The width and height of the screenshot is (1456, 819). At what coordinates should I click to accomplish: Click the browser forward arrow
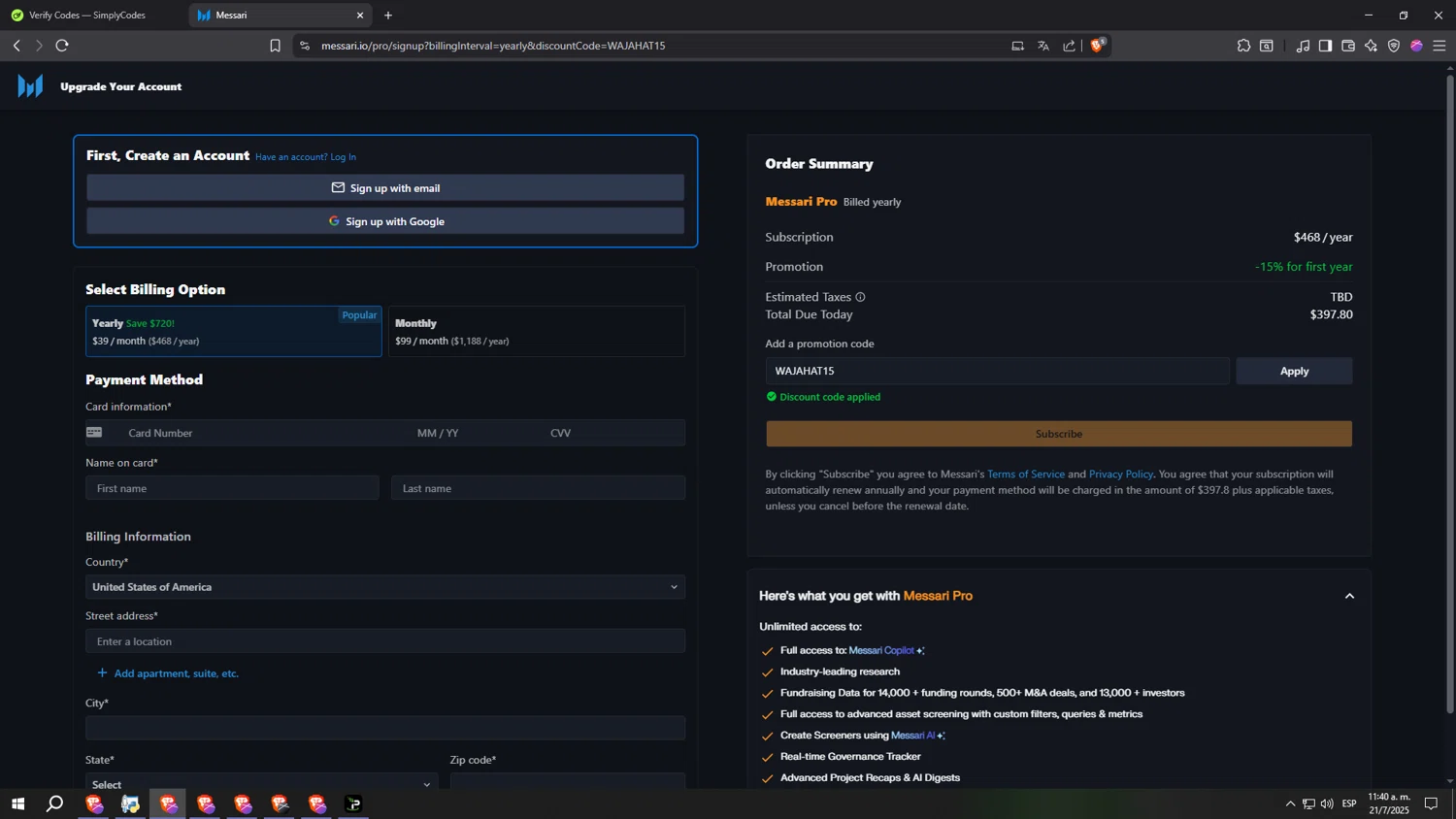[x=39, y=46]
